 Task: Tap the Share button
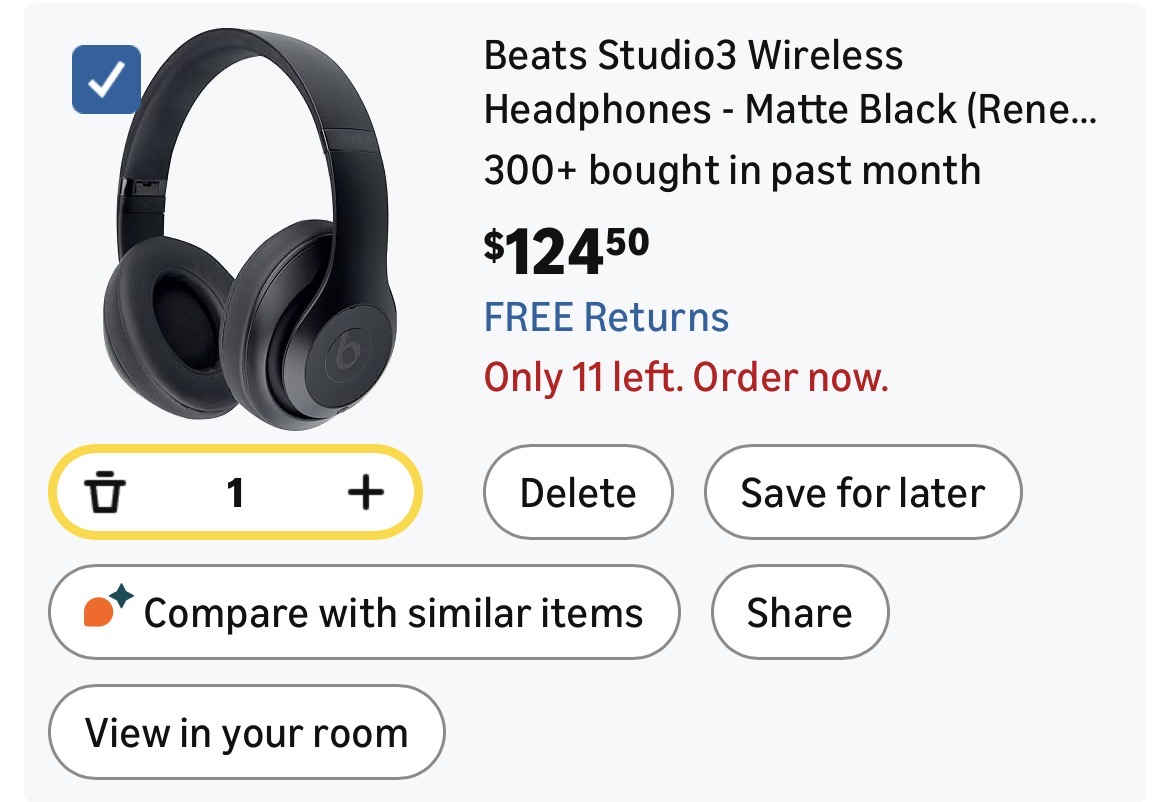click(x=799, y=612)
